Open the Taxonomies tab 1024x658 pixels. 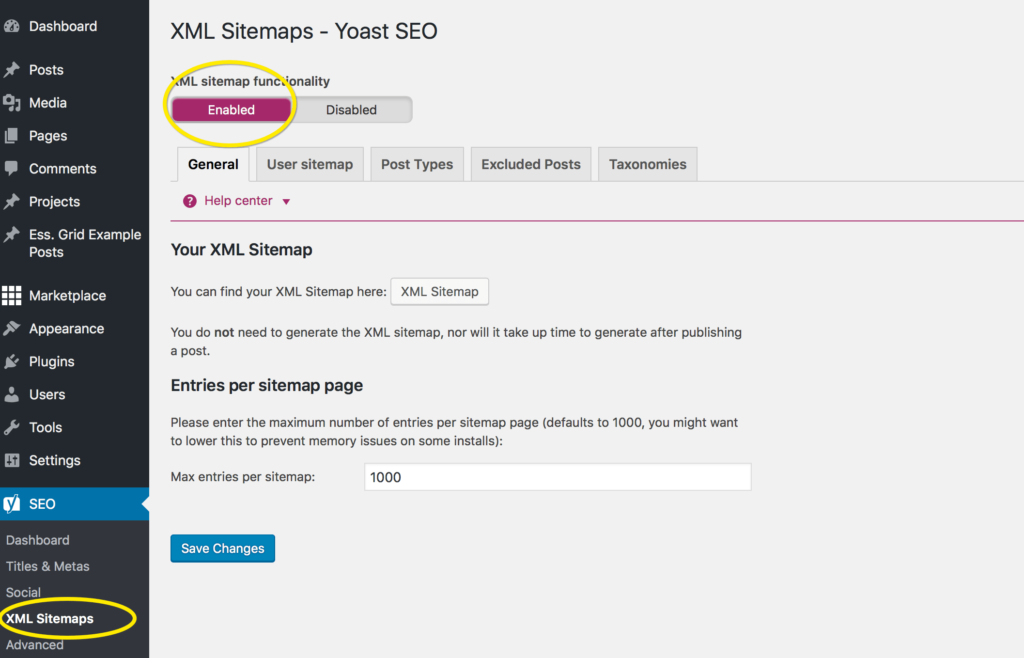coord(648,164)
